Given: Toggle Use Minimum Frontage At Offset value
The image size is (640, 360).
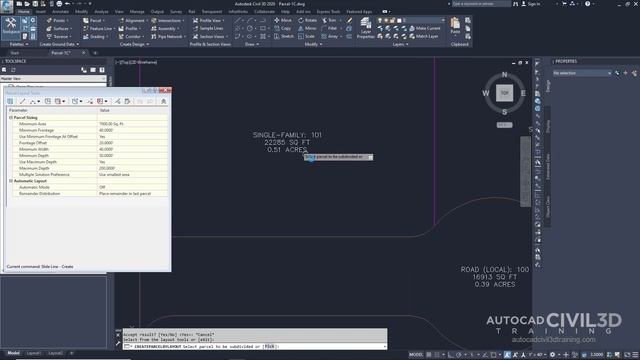Looking at the screenshot, I should [x=133, y=137].
